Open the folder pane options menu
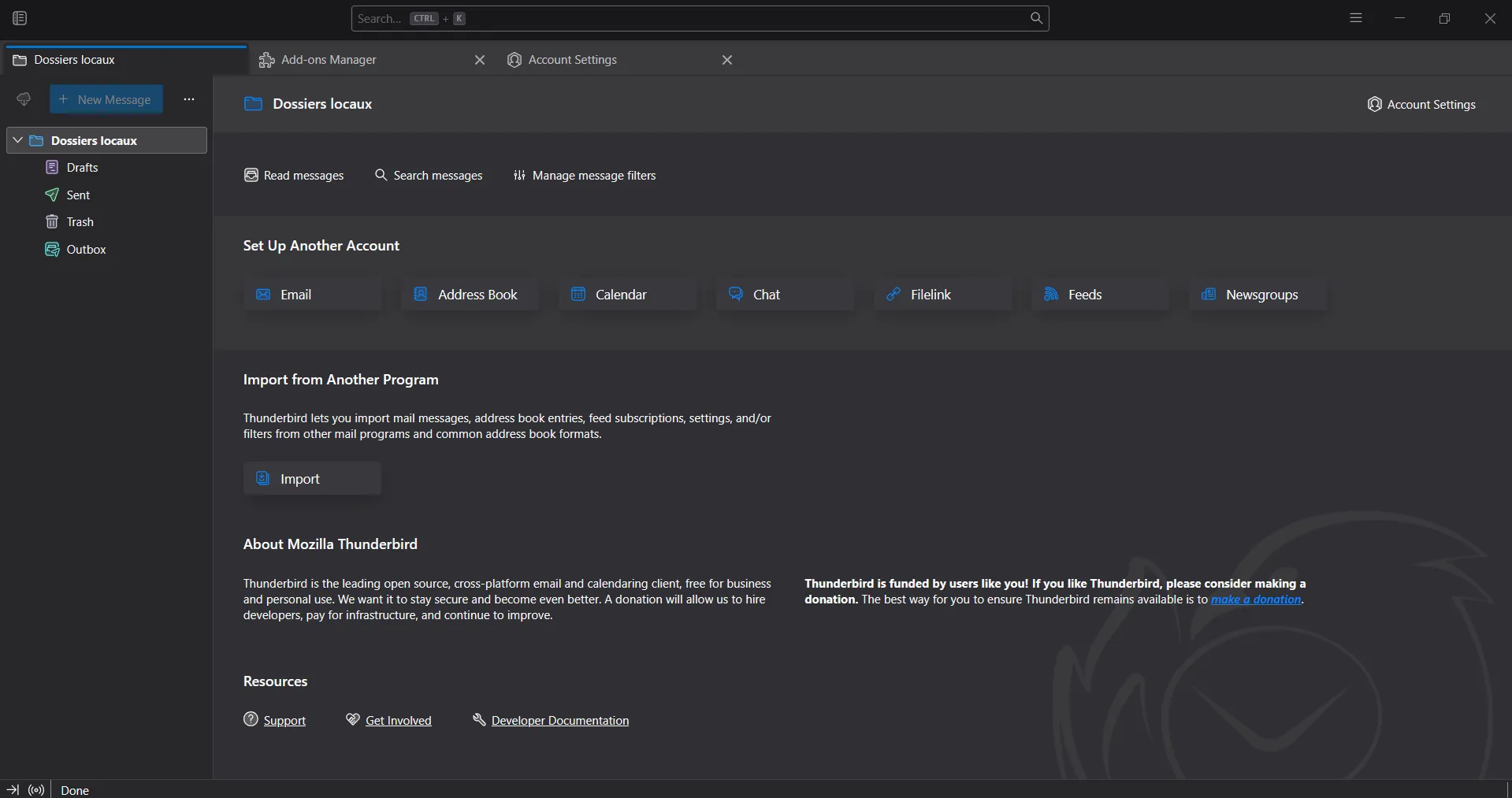 pos(189,99)
